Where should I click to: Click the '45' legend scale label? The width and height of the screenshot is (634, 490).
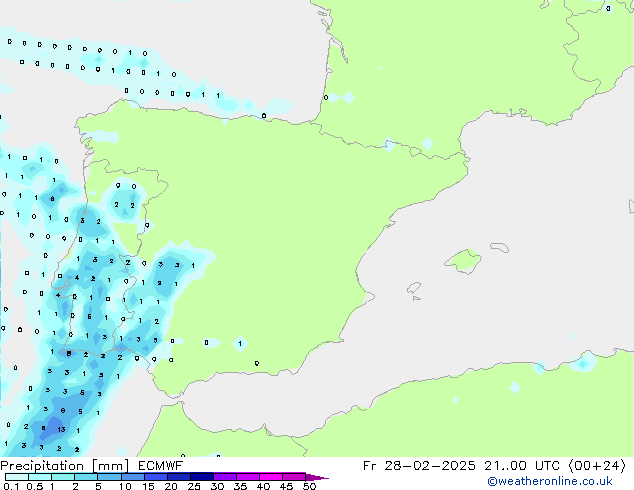pos(286,486)
